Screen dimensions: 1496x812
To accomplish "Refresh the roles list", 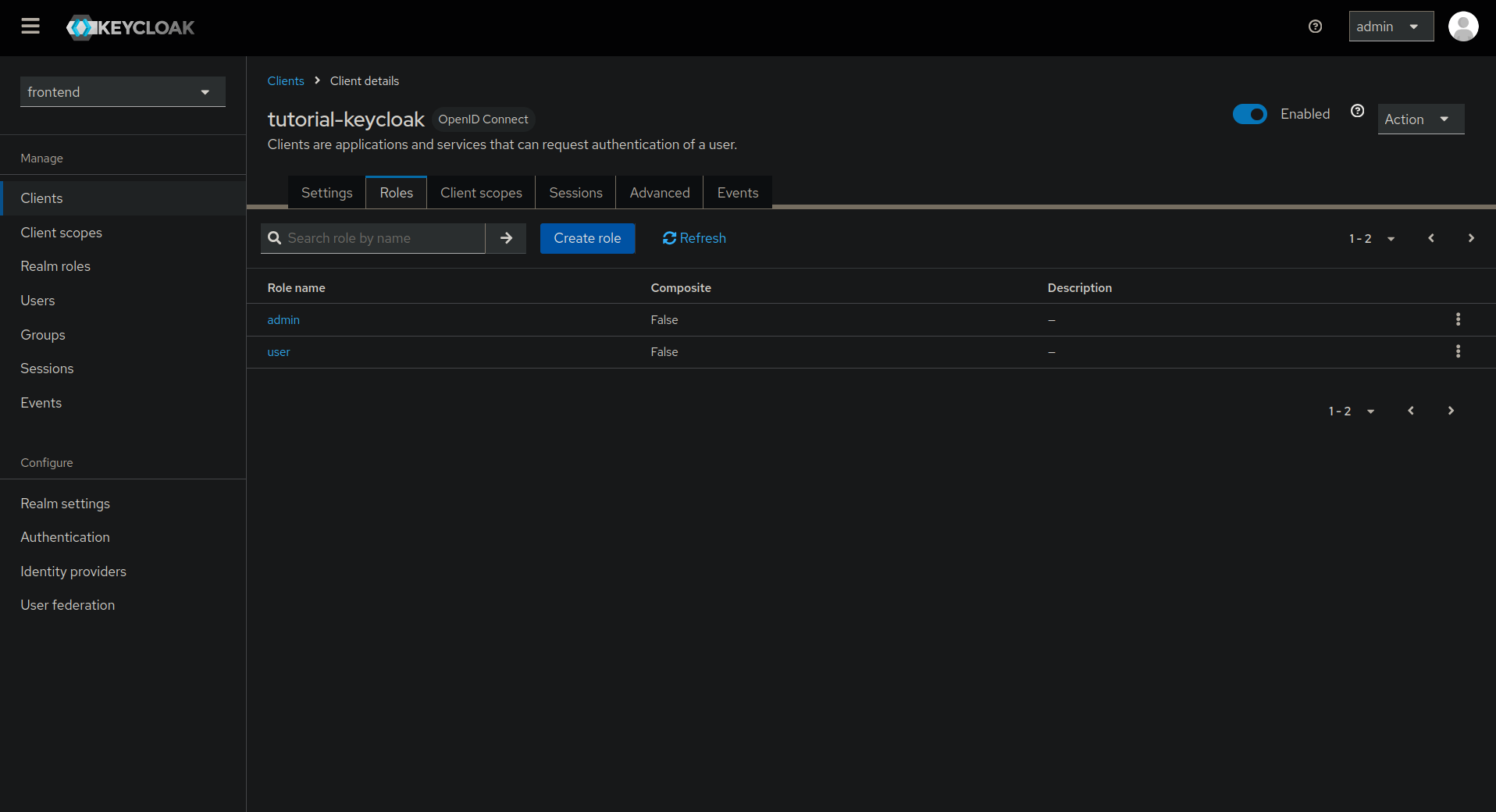I will point(694,238).
